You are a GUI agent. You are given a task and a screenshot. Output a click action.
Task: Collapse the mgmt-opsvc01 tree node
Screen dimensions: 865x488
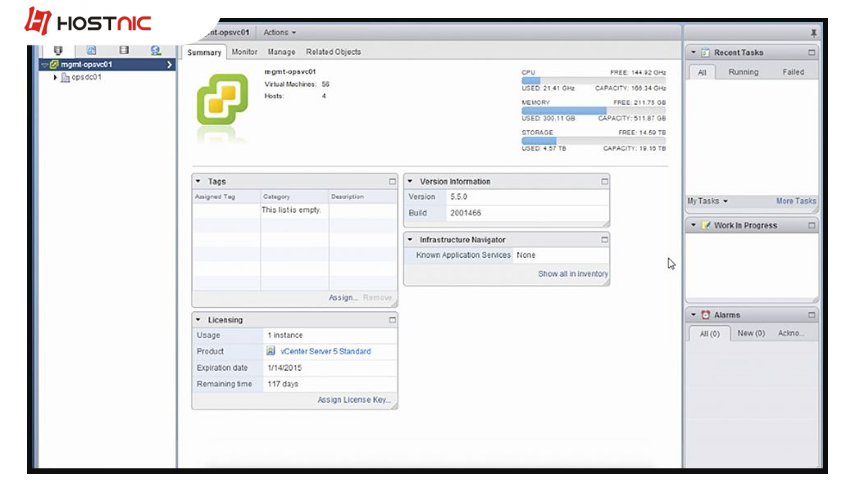[x=45, y=65]
